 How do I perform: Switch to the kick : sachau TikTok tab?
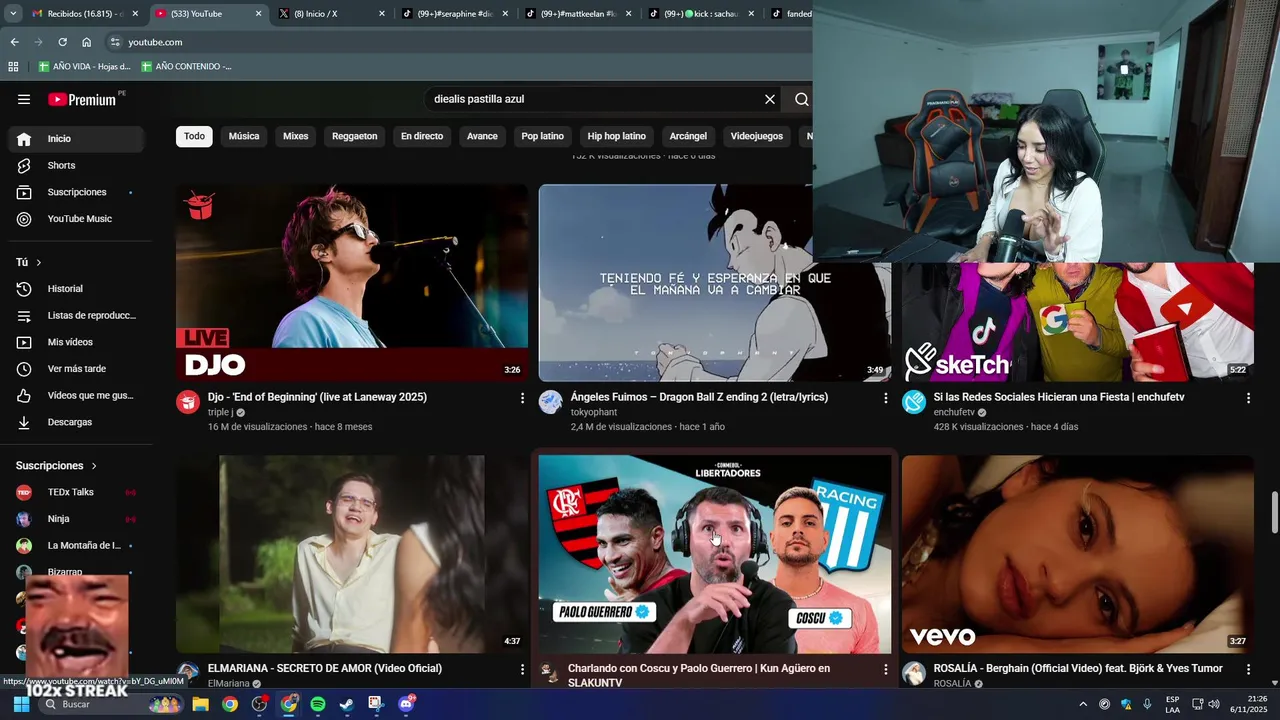point(702,14)
